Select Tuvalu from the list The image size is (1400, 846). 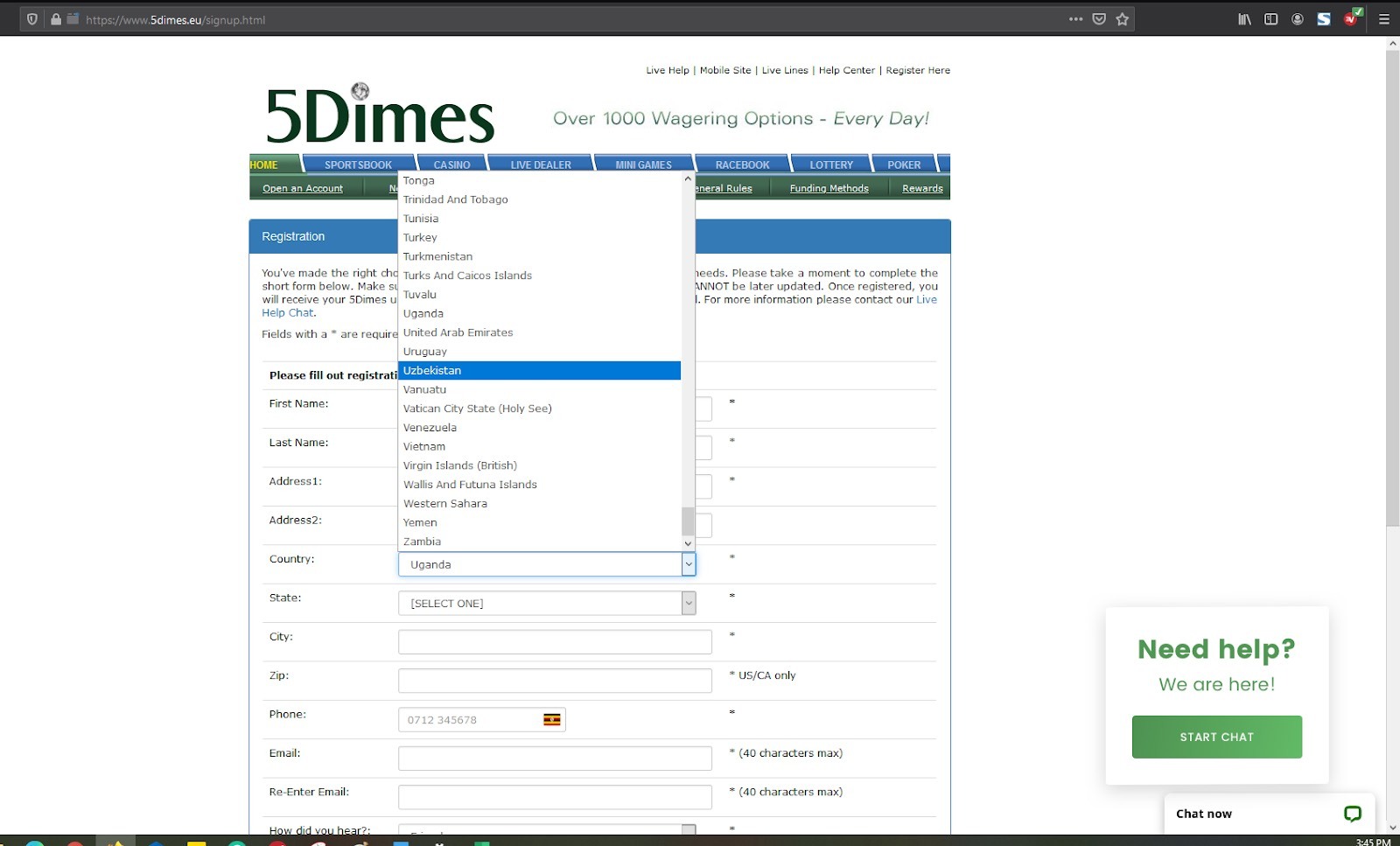[539, 295]
